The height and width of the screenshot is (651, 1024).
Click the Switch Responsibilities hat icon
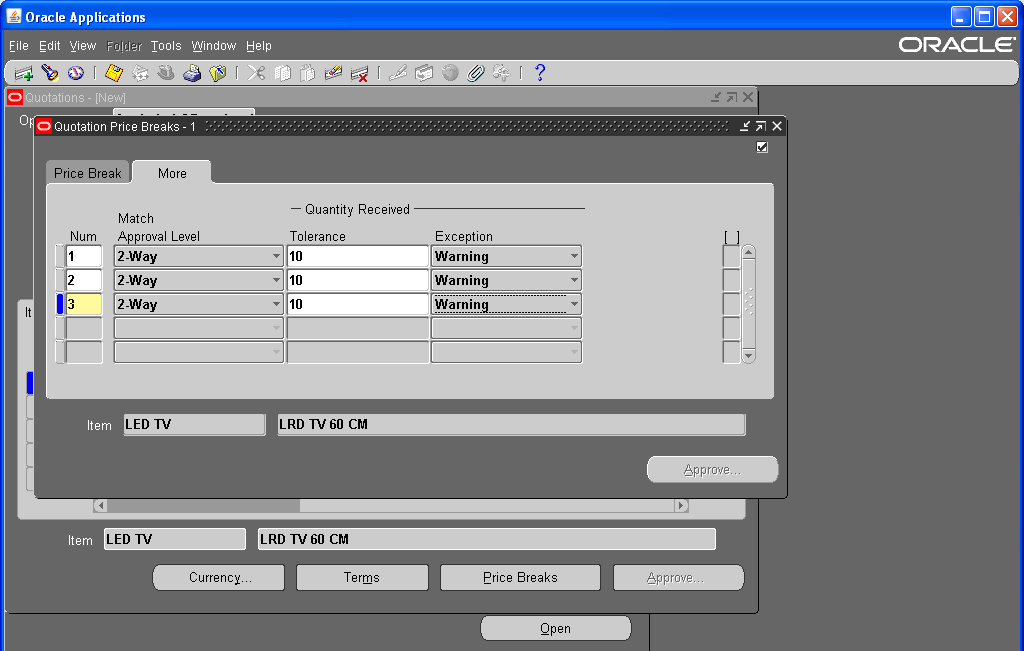(166, 73)
